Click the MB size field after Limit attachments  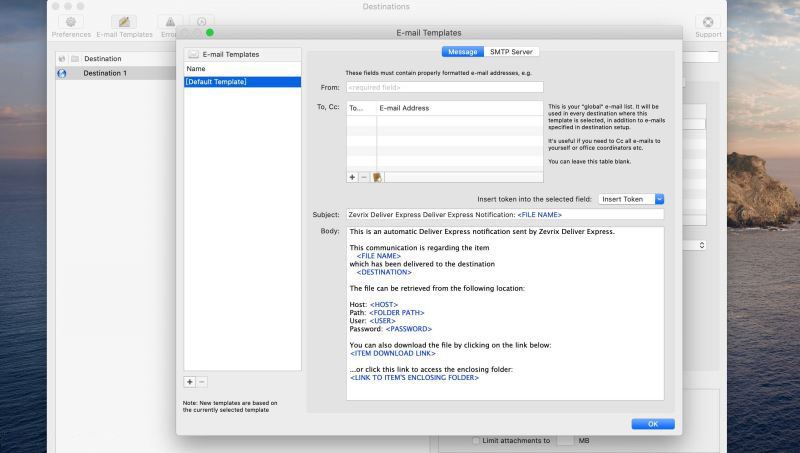[x=565, y=440]
